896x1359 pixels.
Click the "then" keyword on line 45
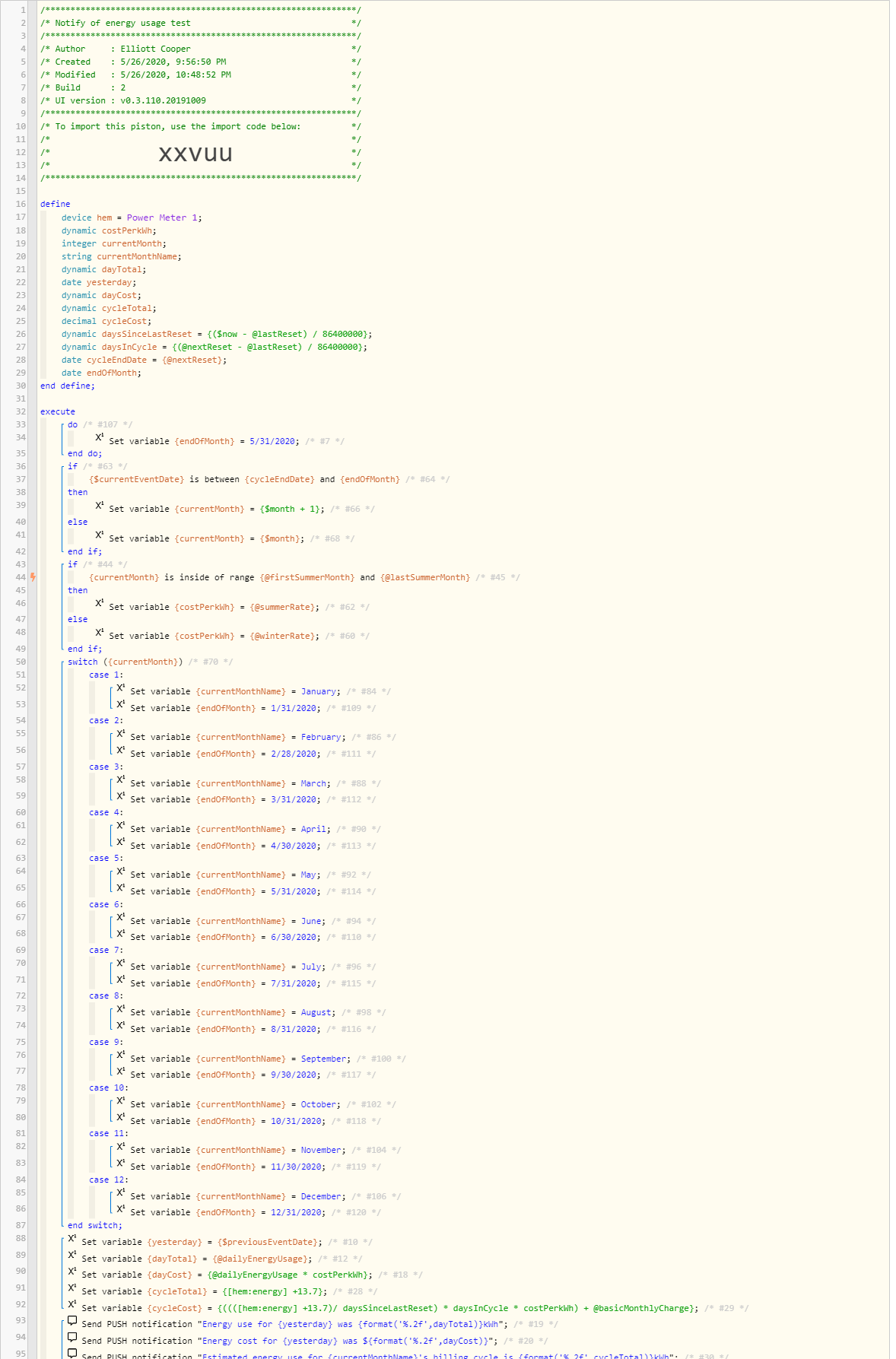coord(78,590)
